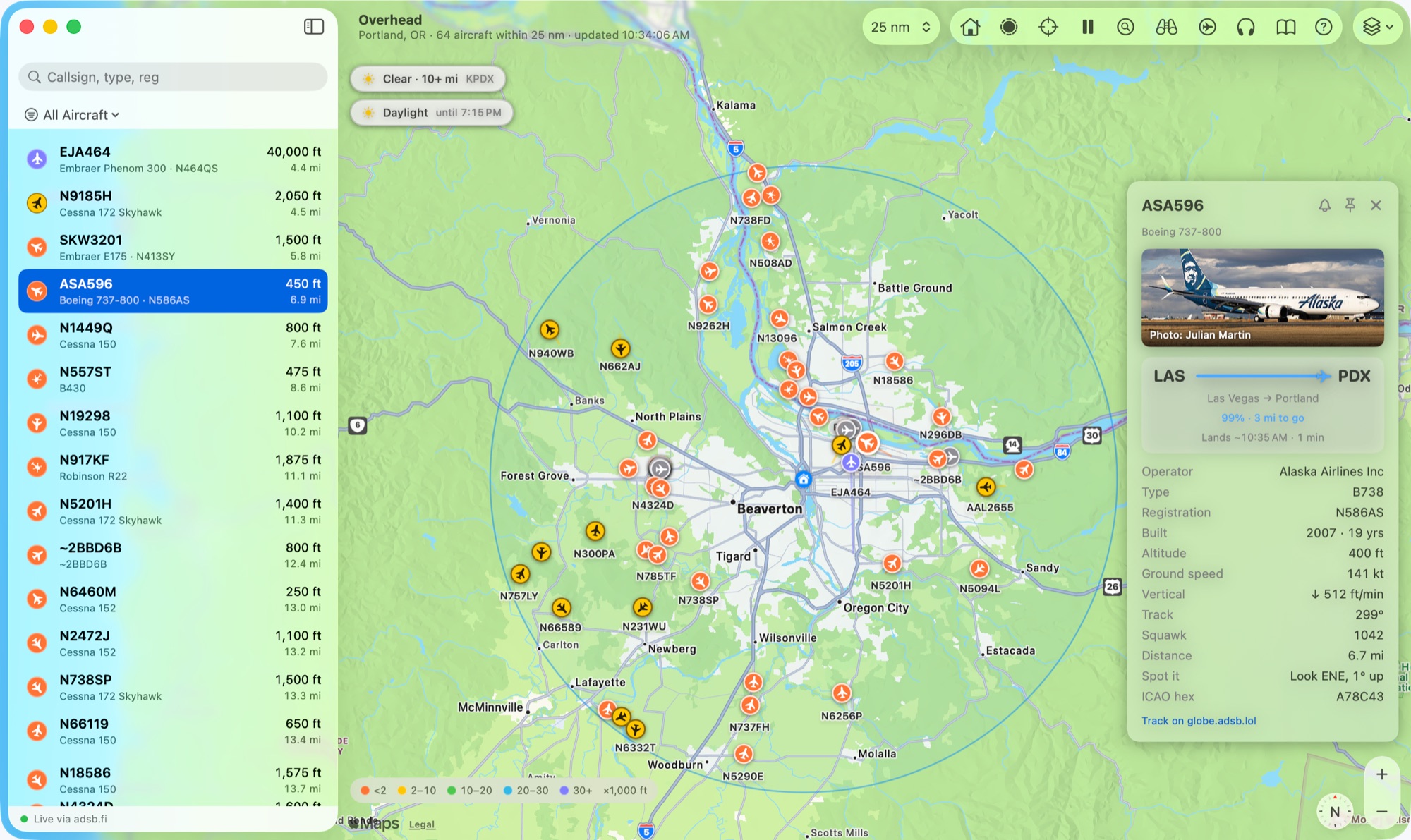Screen dimensions: 1411x840
Task: Click the N6256P aircraft marker on map
Action: 841,693
